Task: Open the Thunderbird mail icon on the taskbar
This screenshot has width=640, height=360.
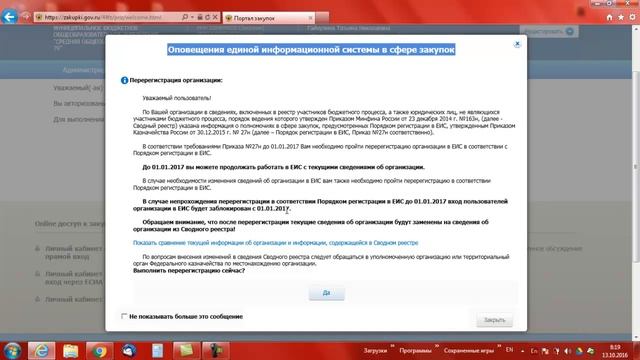Action: (129, 351)
